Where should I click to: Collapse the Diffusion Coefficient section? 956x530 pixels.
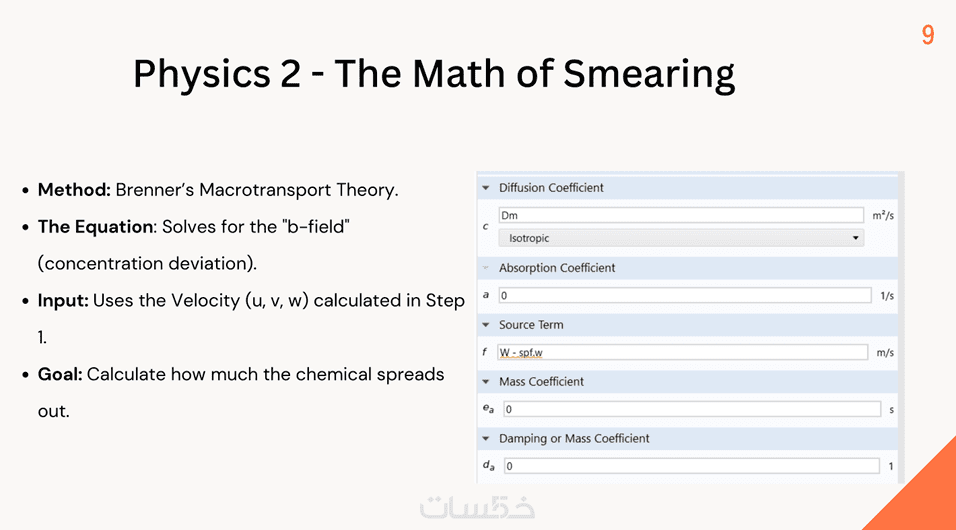[x=486, y=188]
